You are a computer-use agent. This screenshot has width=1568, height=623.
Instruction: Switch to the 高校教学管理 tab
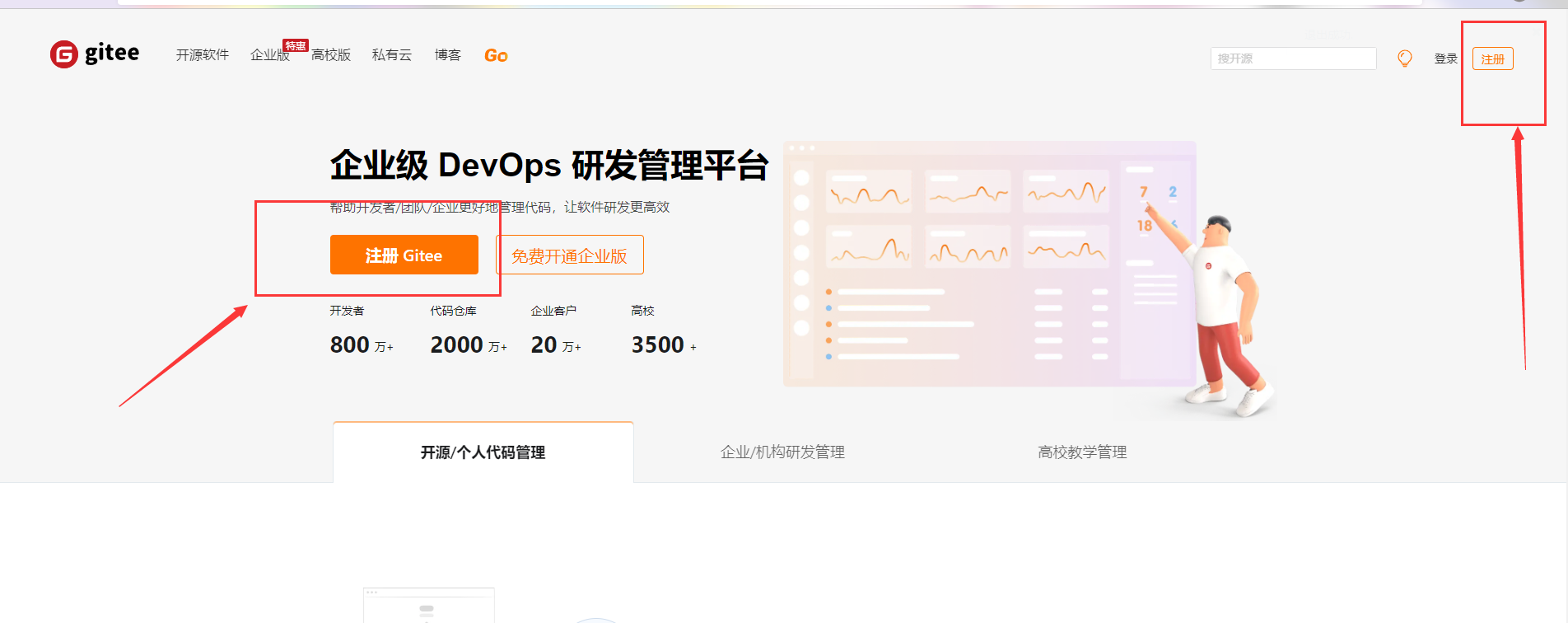pos(1082,452)
